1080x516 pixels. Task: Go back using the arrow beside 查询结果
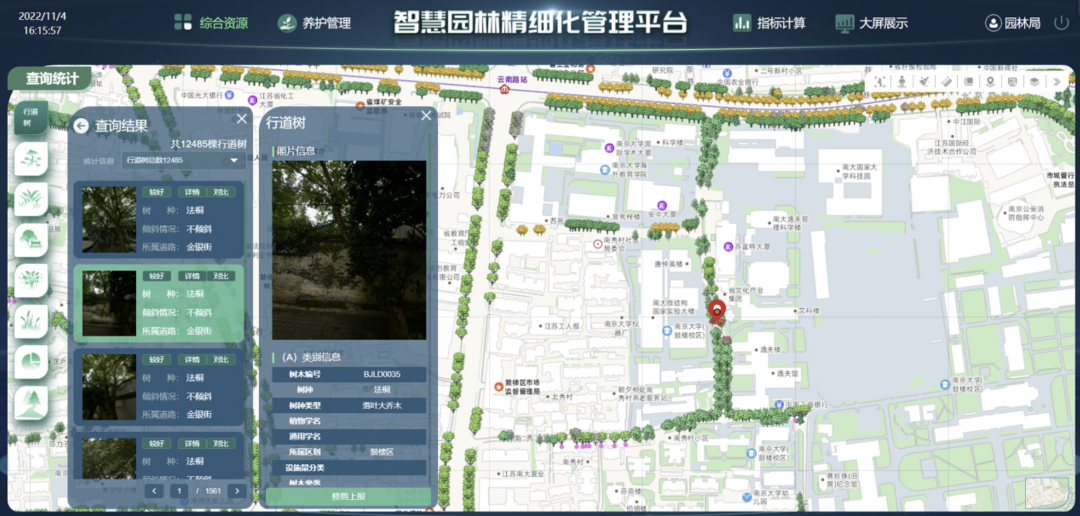[81, 126]
